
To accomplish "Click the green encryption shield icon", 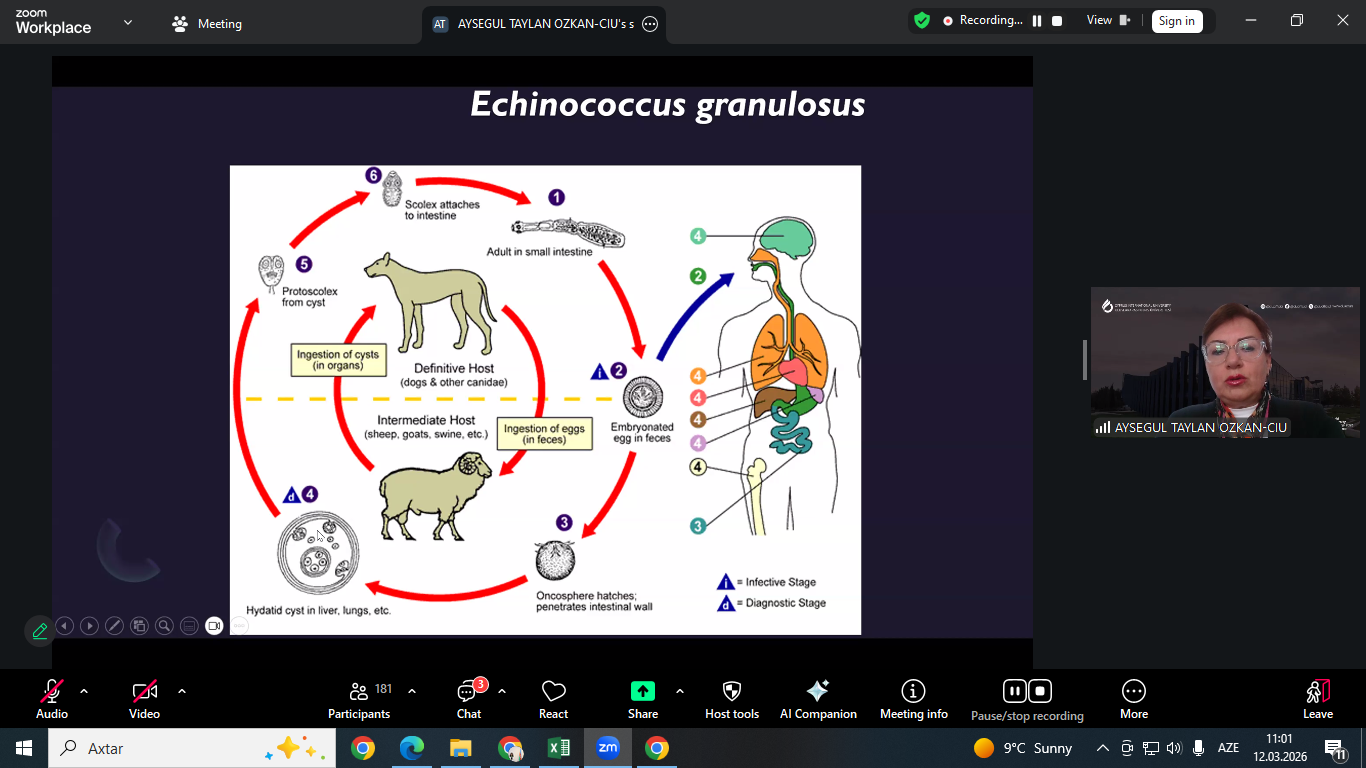I will pos(922,21).
